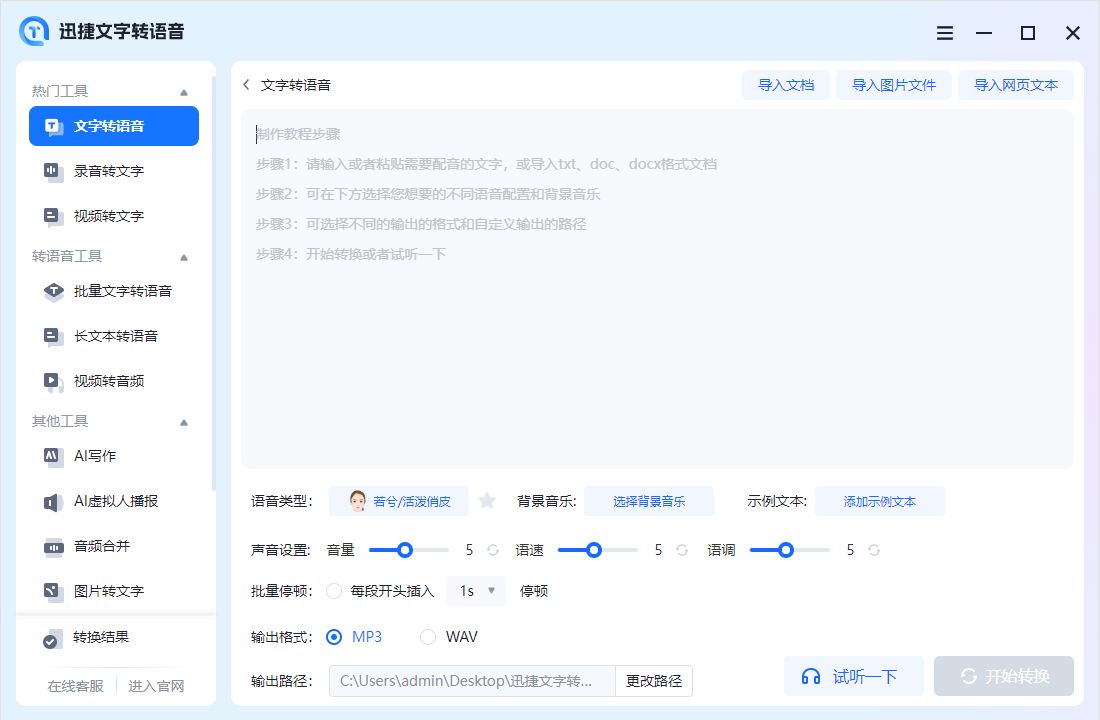Open 进入官网 link
Screen dimensions: 1100x720
pos(156,686)
